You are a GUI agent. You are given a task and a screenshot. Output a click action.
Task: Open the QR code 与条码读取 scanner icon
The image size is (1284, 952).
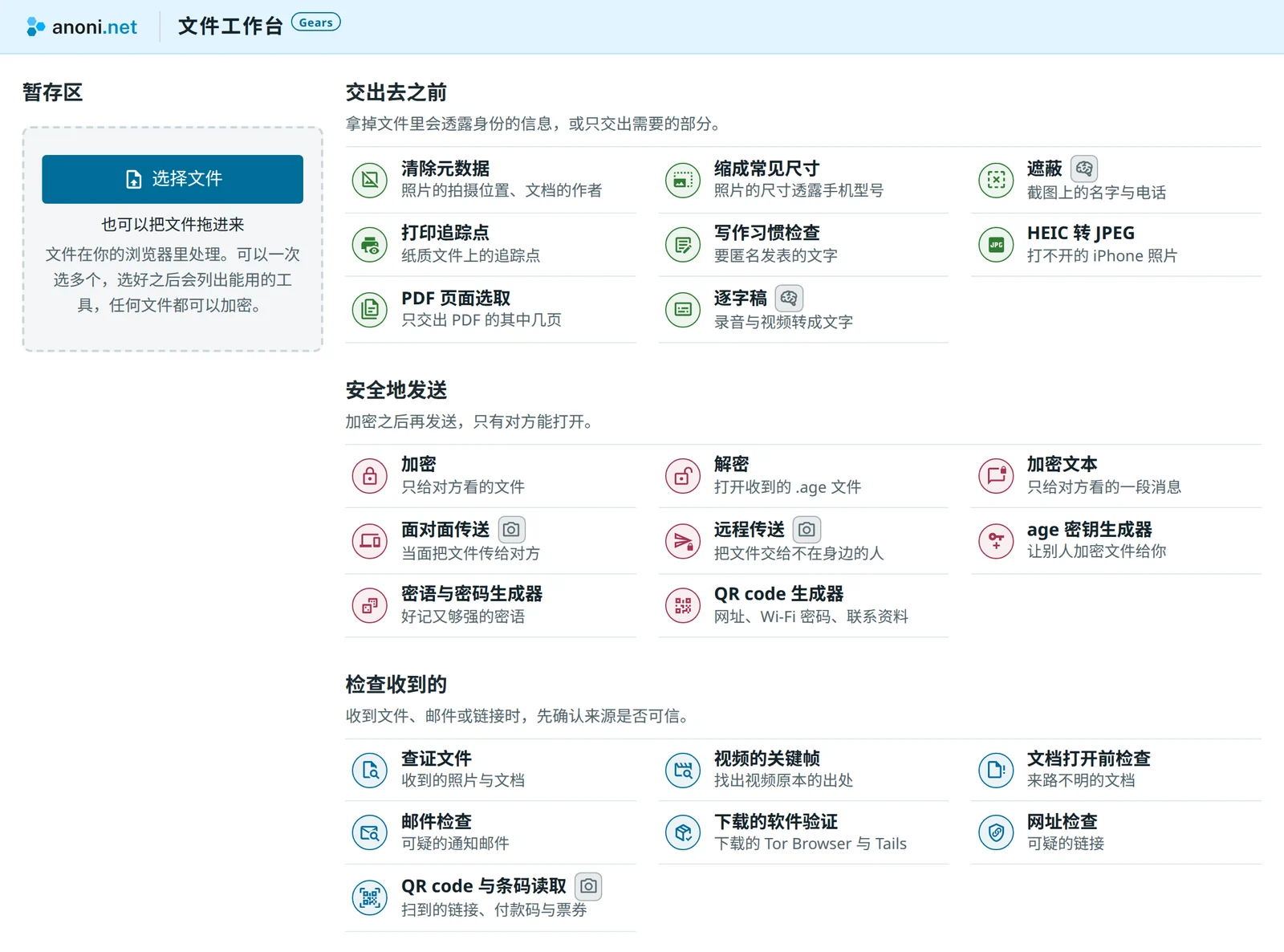[370, 898]
